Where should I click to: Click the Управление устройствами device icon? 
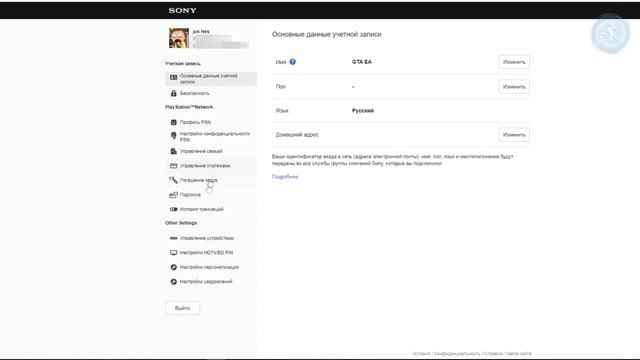(x=173, y=238)
